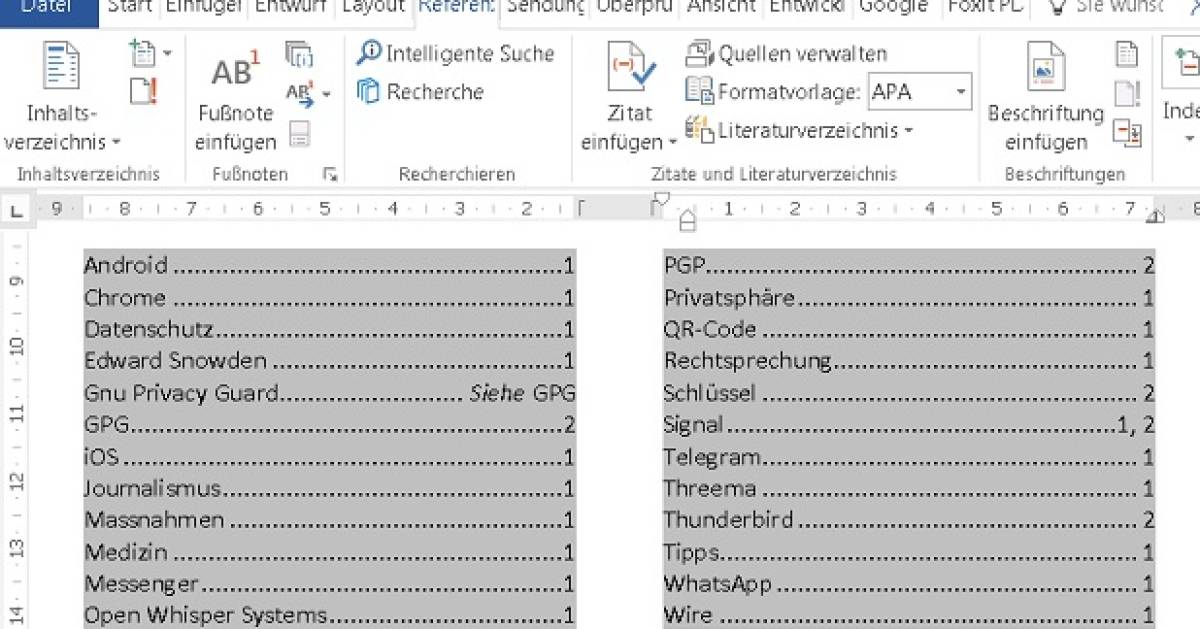Click the WhatsApp index entry

click(718, 584)
